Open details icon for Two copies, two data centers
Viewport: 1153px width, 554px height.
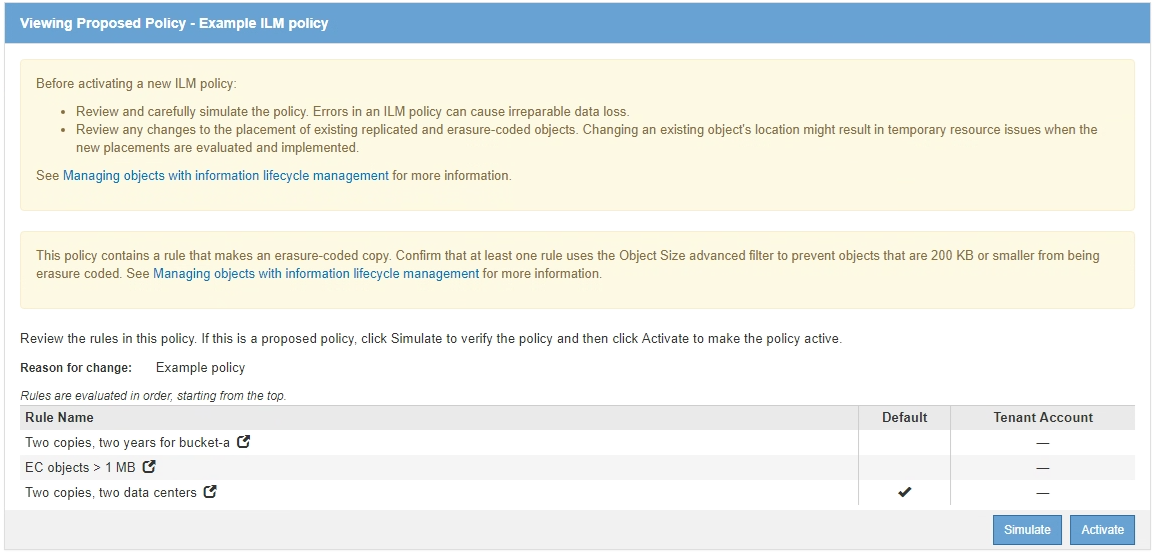(x=210, y=492)
